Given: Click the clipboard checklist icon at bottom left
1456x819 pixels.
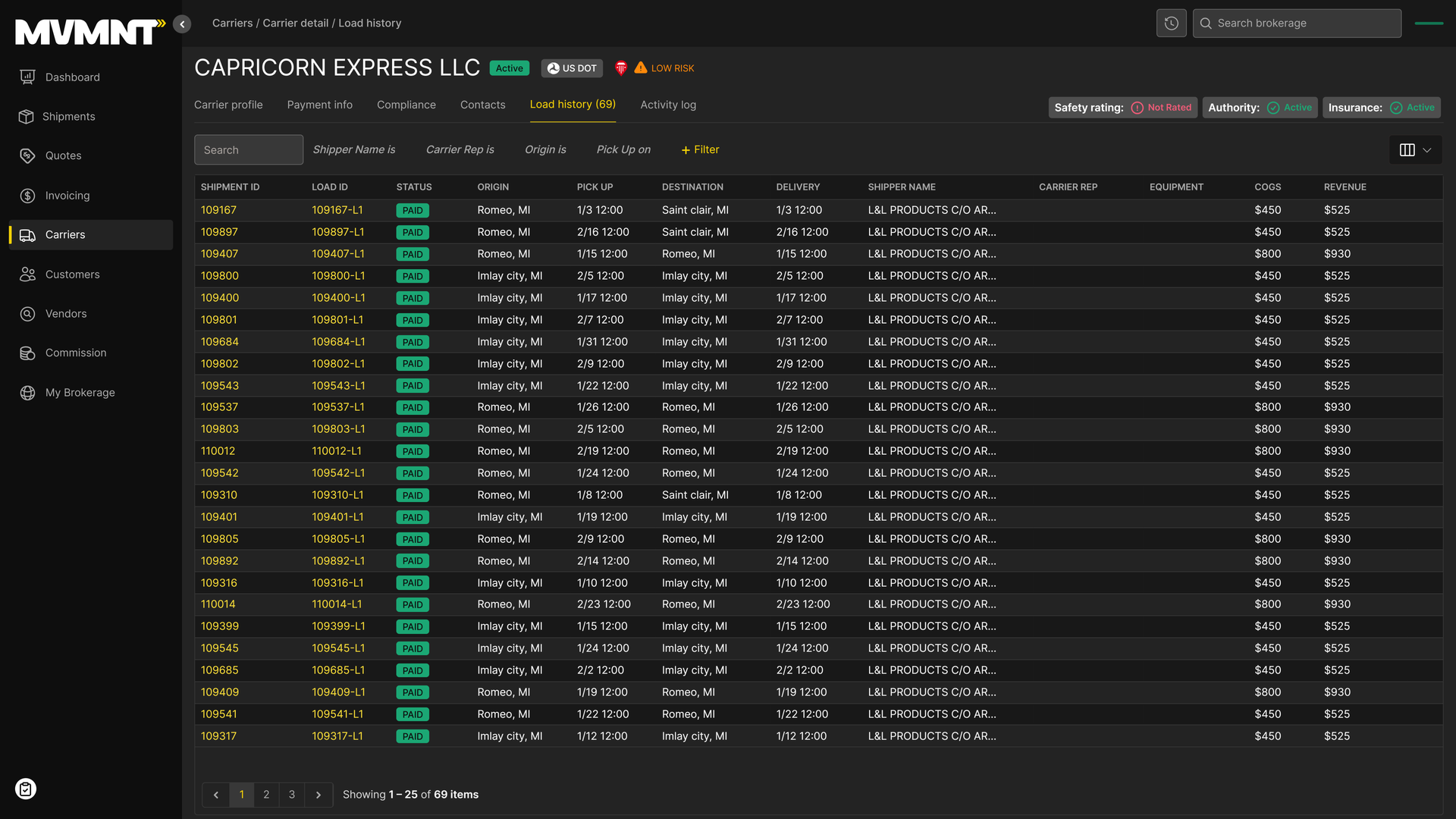Looking at the screenshot, I should pyautogui.click(x=26, y=789).
